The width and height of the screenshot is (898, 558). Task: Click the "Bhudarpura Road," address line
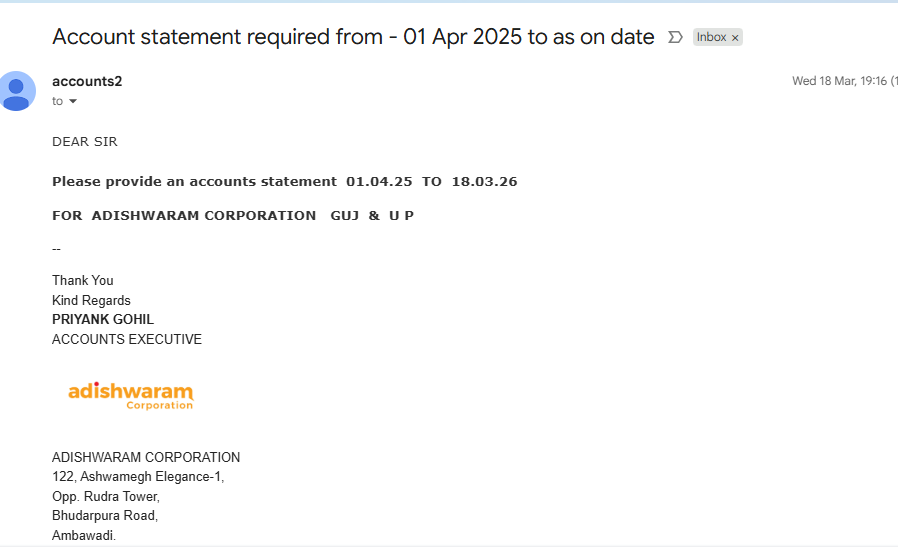coord(105,516)
